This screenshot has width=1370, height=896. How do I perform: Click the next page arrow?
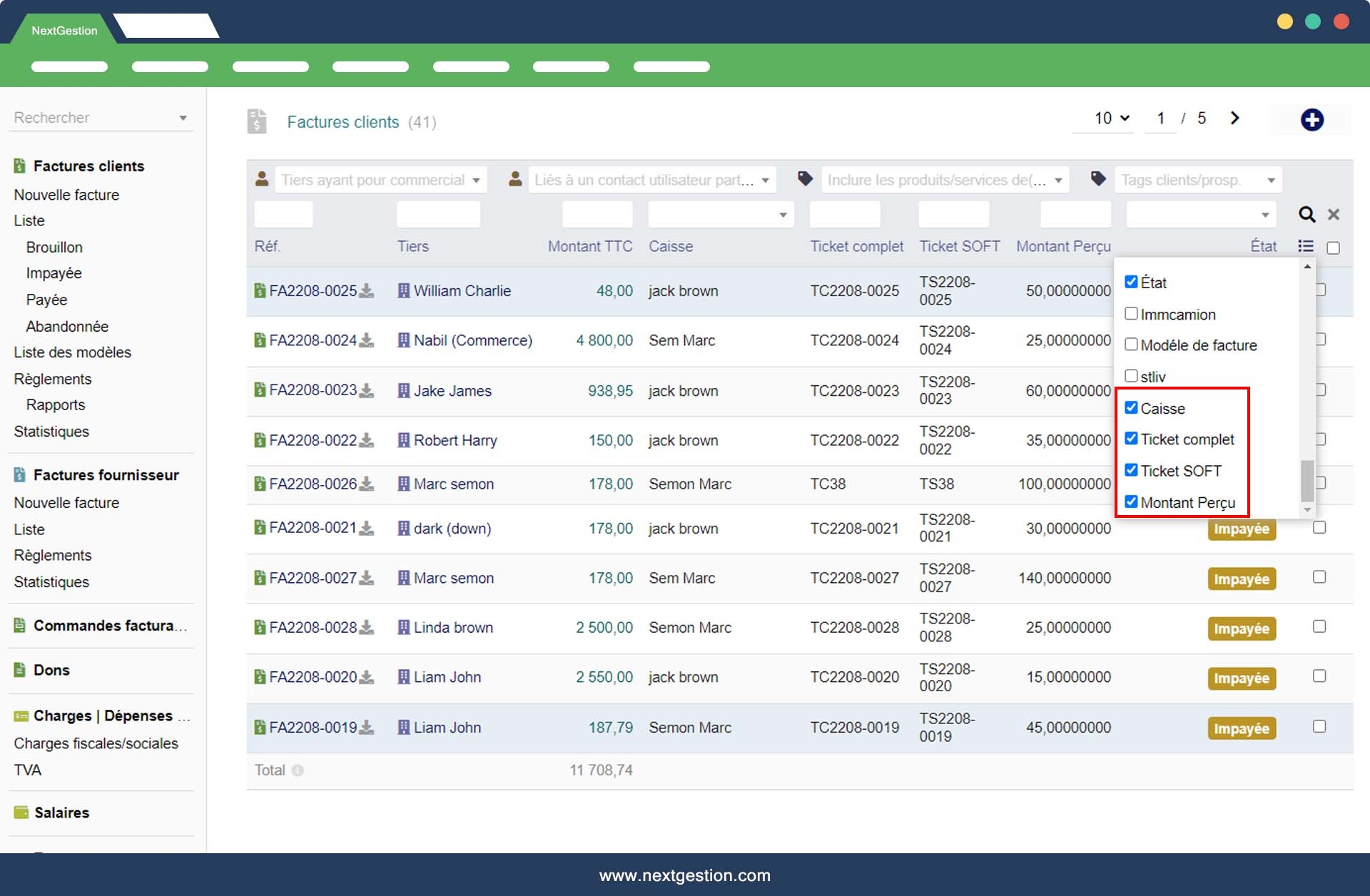pyautogui.click(x=1235, y=118)
